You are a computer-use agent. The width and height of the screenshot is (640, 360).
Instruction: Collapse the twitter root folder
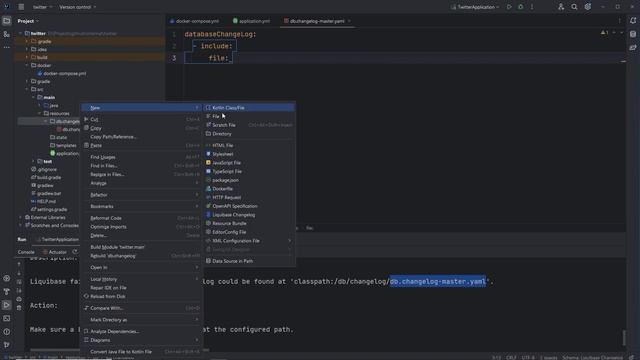20,33
